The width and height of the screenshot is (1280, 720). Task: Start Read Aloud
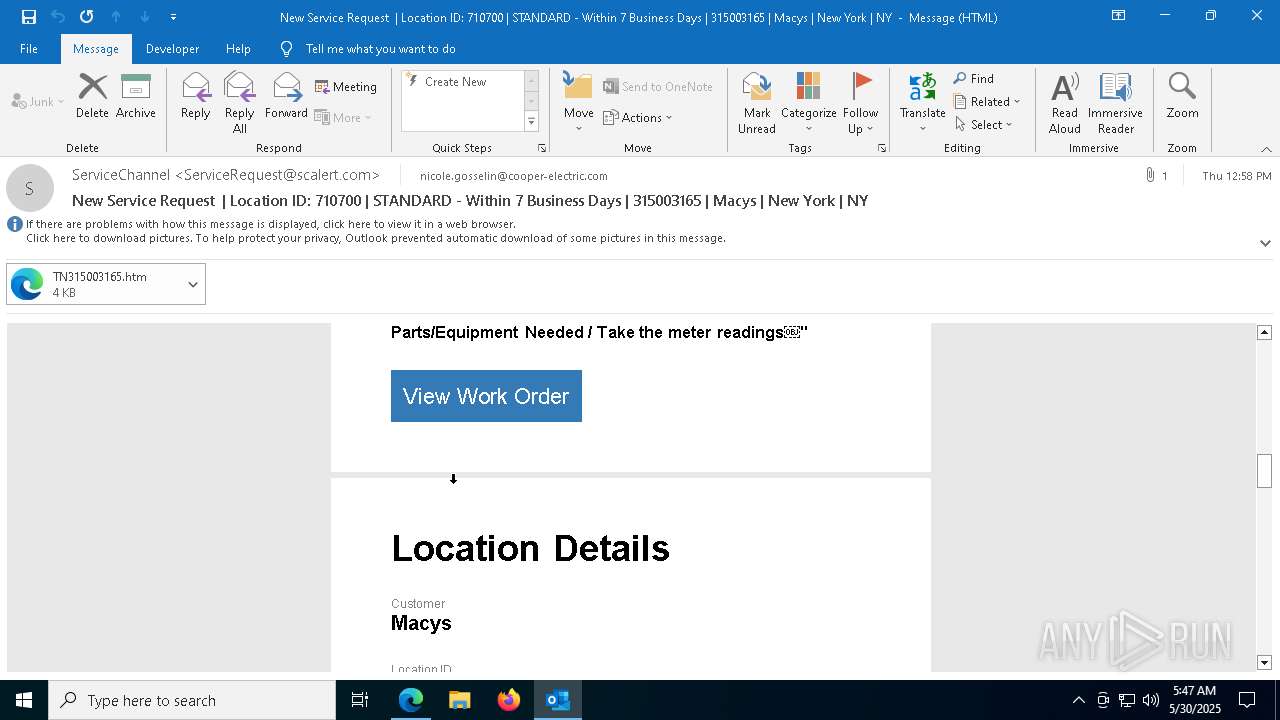[x=1065, y=103]
